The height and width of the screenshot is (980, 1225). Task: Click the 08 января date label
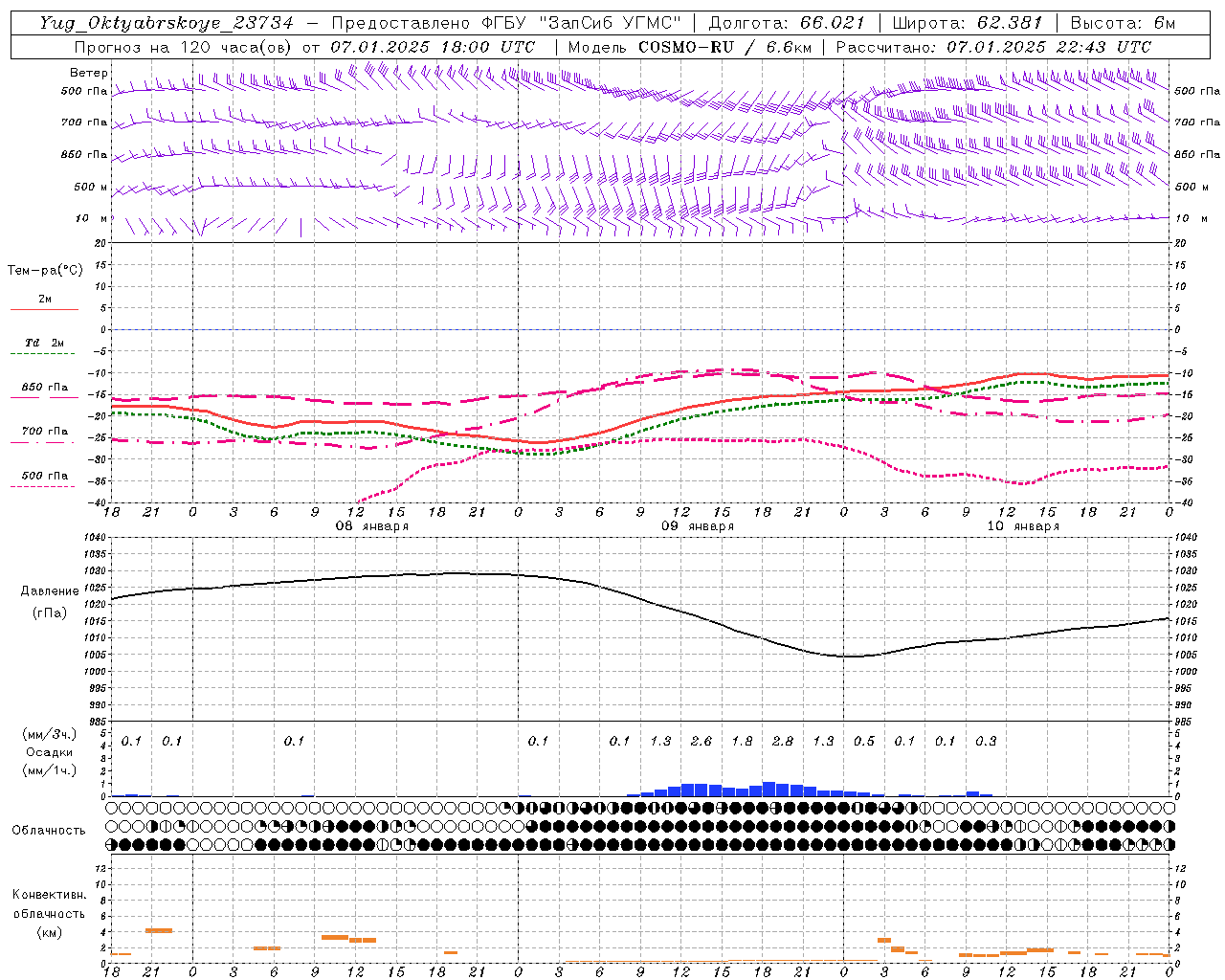371,526
